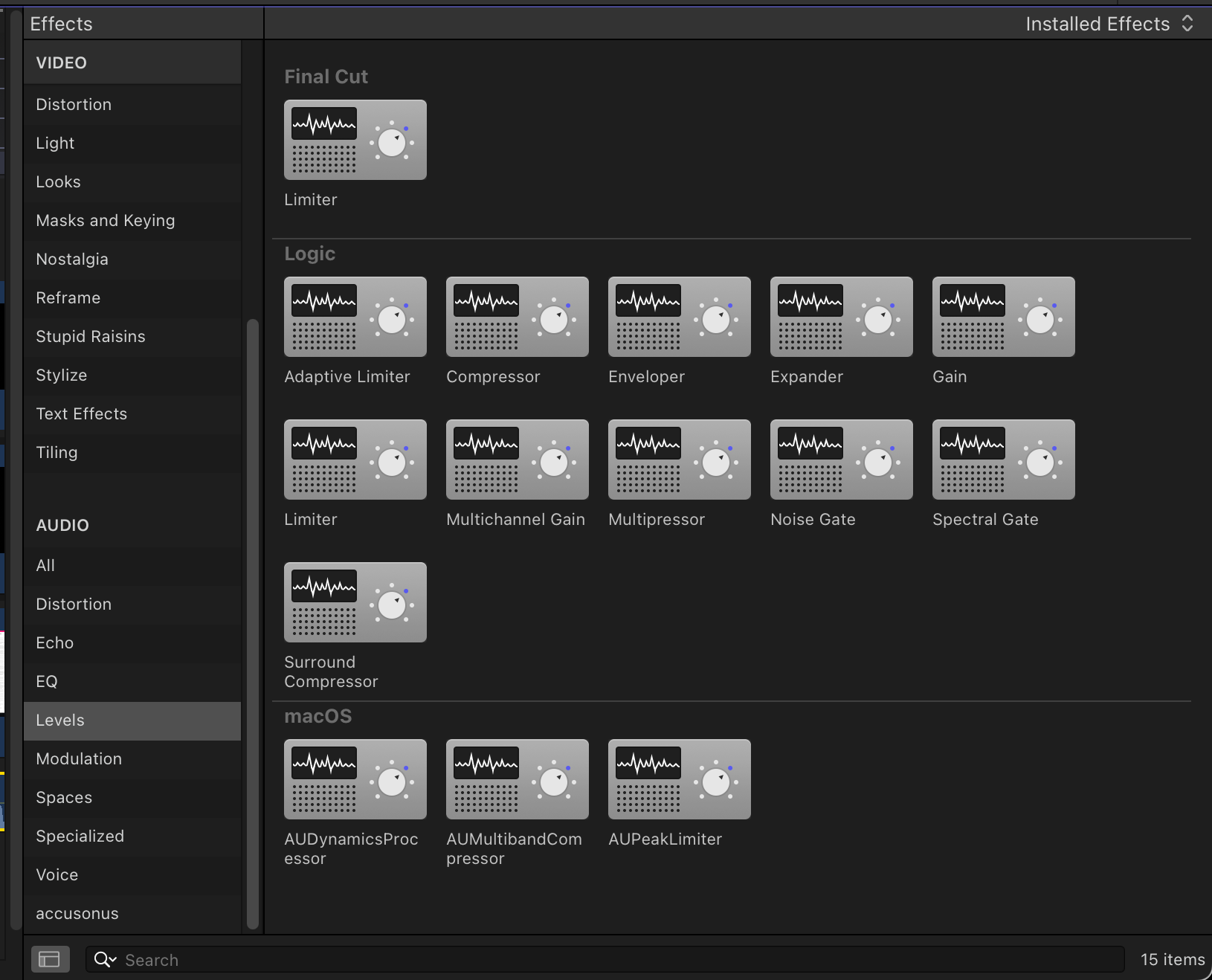The height and width of the screenshot is (980, 1212).
Task: Choose audio Distortion category
Action: [x=132, y=604]
